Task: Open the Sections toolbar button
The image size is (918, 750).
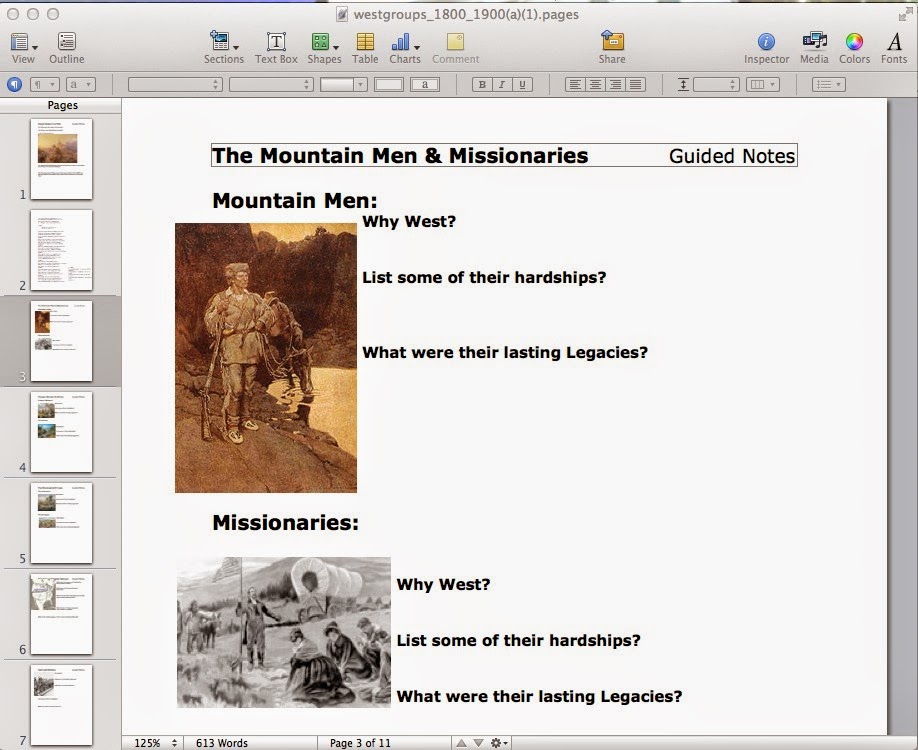Action: click(224, 47)
